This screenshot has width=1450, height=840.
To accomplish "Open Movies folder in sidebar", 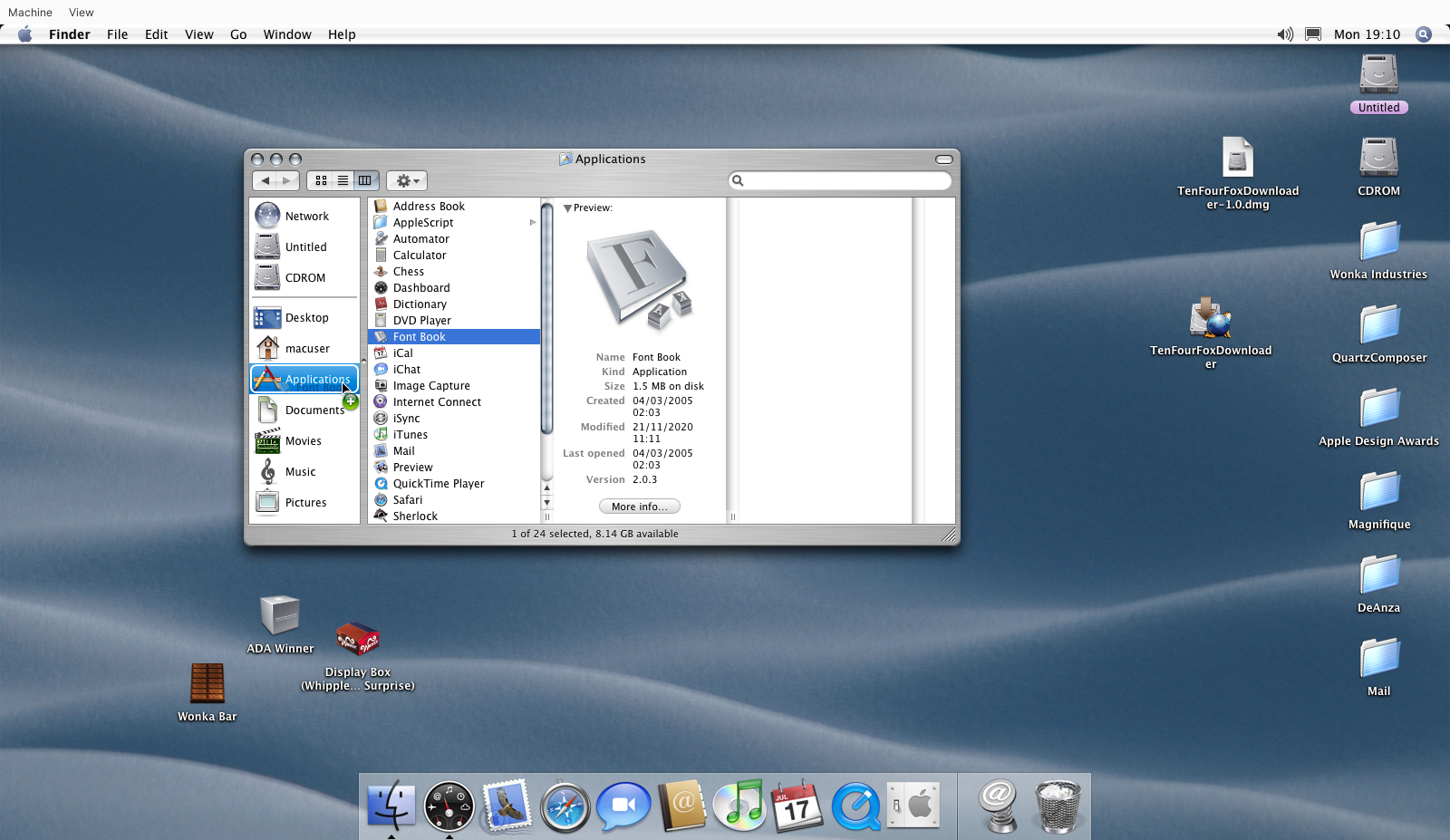I will point(304,440).
